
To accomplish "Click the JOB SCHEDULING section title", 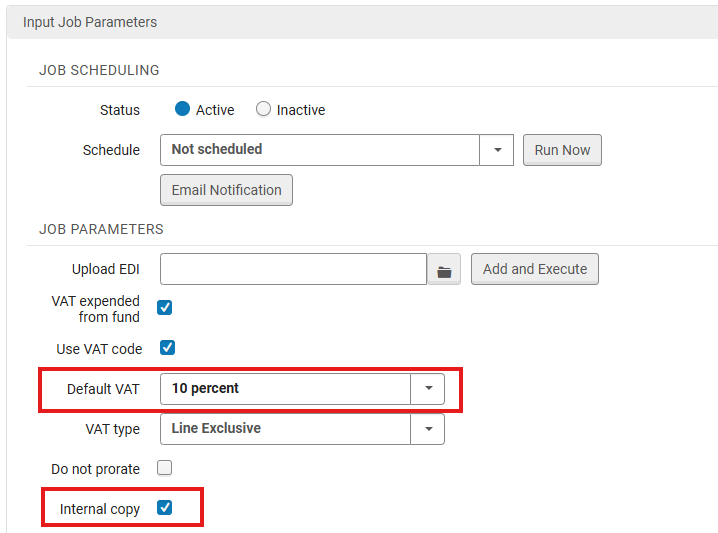I will 99,70.
